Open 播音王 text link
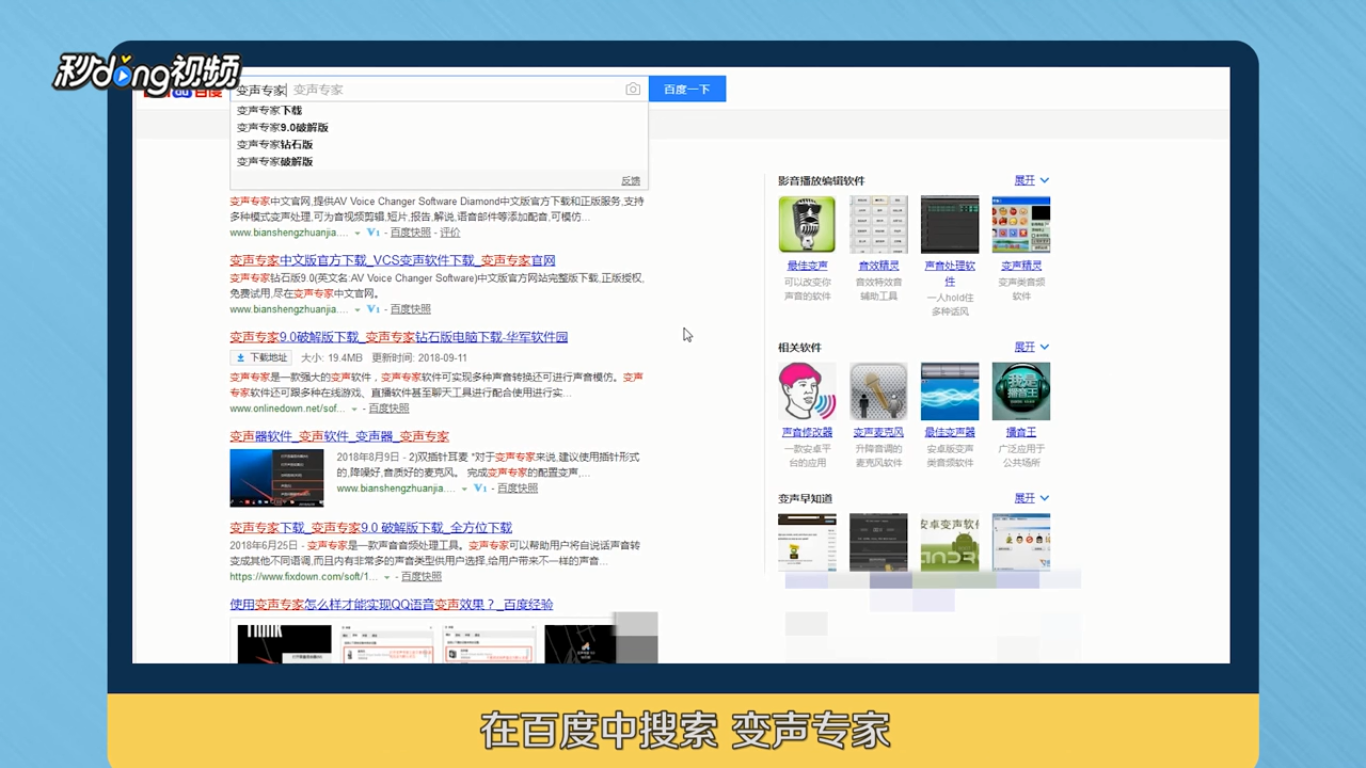 click(x=1021, y=432)
